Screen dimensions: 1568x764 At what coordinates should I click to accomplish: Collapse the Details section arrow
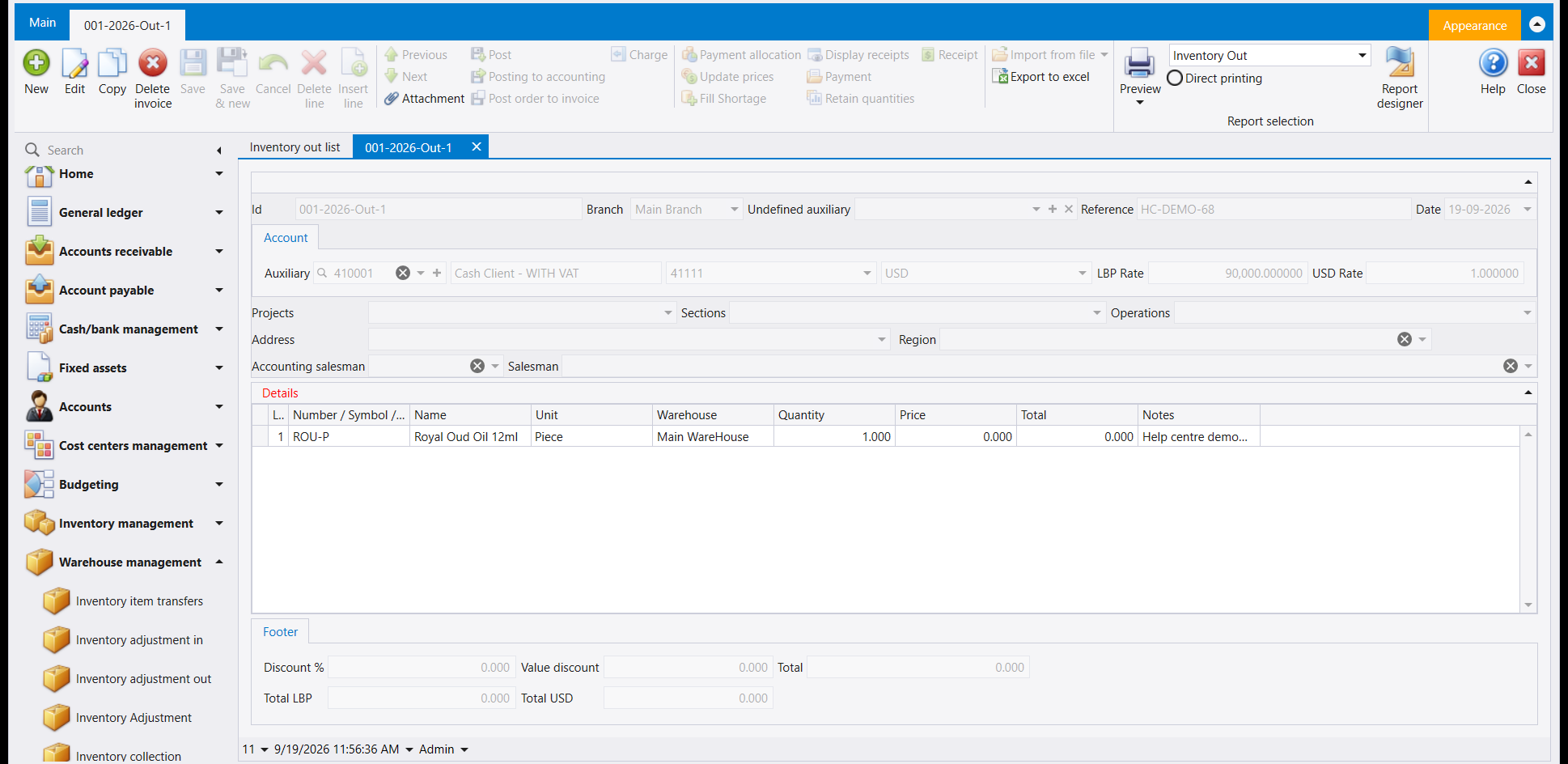point(1528,393)
